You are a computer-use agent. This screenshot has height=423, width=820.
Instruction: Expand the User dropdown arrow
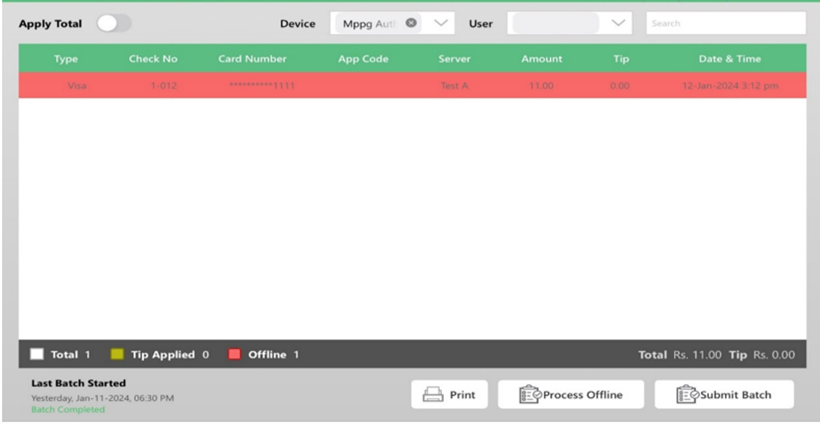click(619, 23)
